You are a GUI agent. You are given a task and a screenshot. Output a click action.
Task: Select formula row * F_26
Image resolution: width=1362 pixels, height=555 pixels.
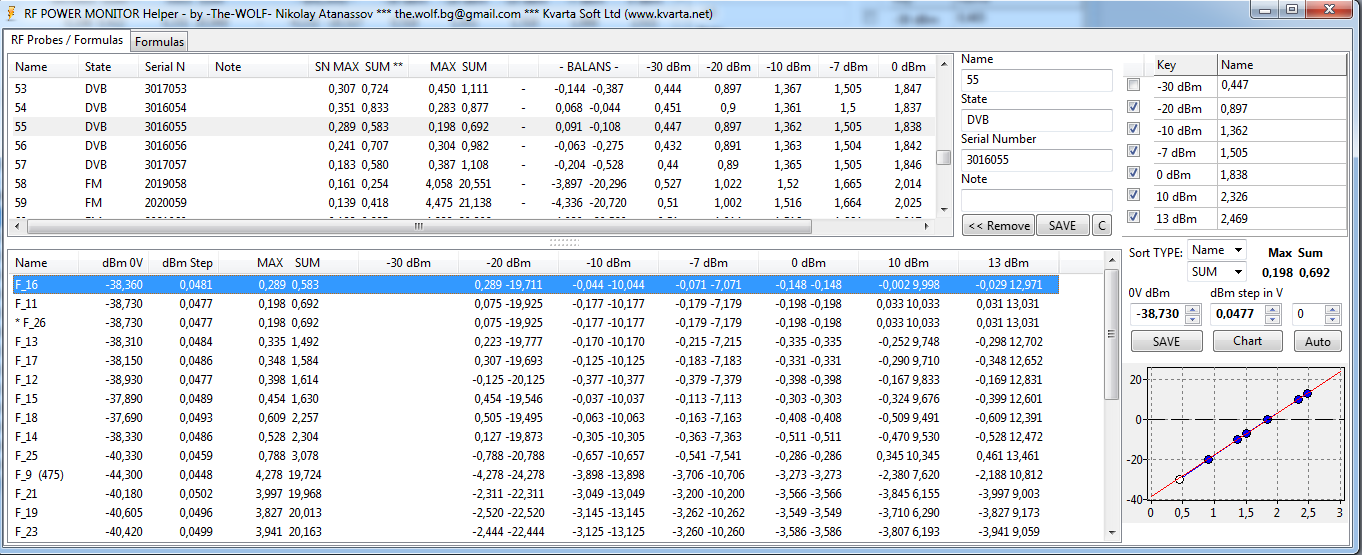tap(535, 323)
